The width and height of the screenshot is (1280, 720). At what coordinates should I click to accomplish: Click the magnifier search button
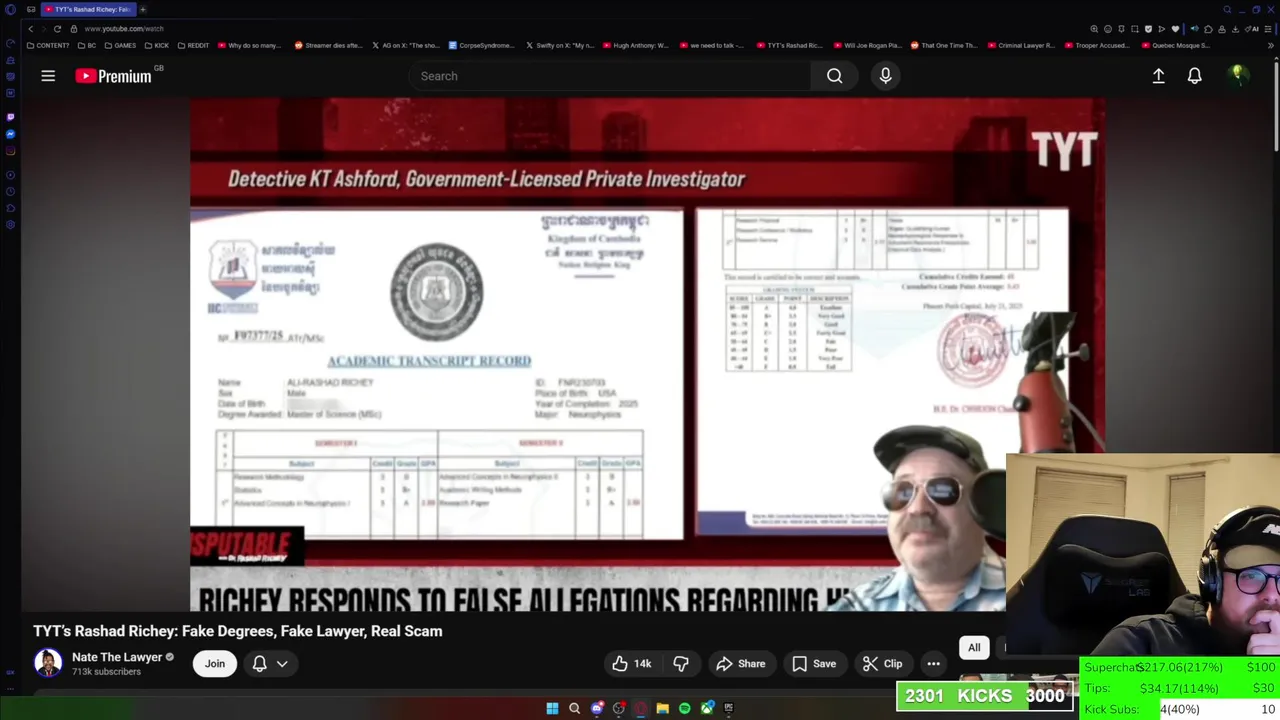click(x=834, y=76)
